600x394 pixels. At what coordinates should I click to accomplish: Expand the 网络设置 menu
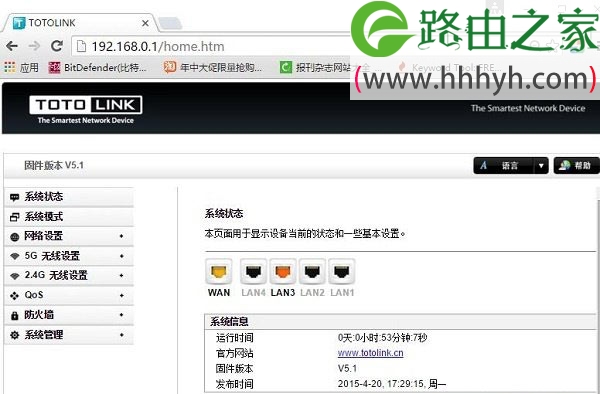(69, 236)
